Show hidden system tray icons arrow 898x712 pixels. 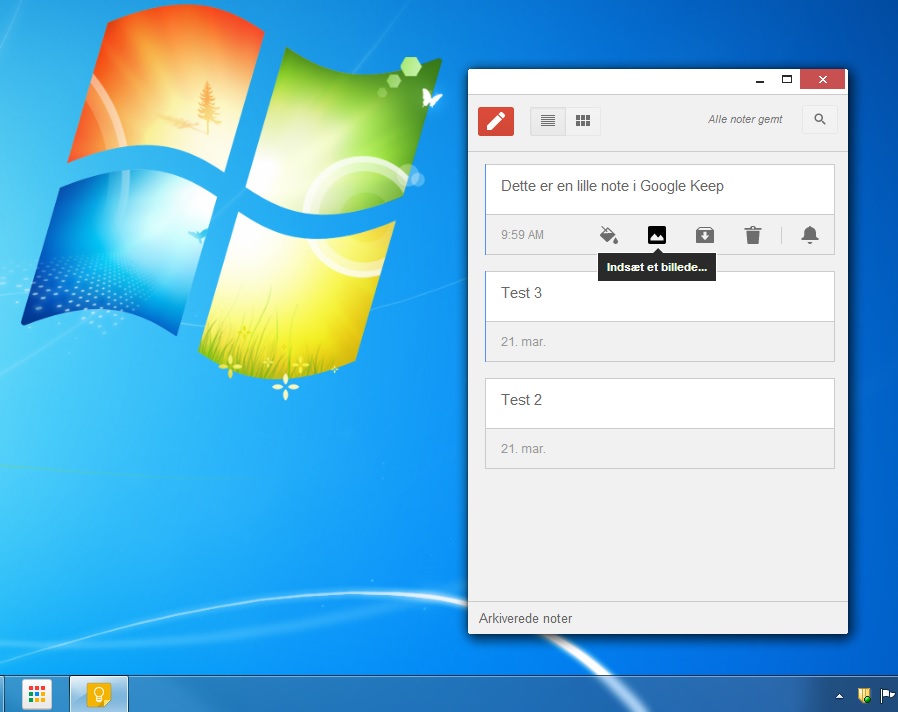[839, 695]
